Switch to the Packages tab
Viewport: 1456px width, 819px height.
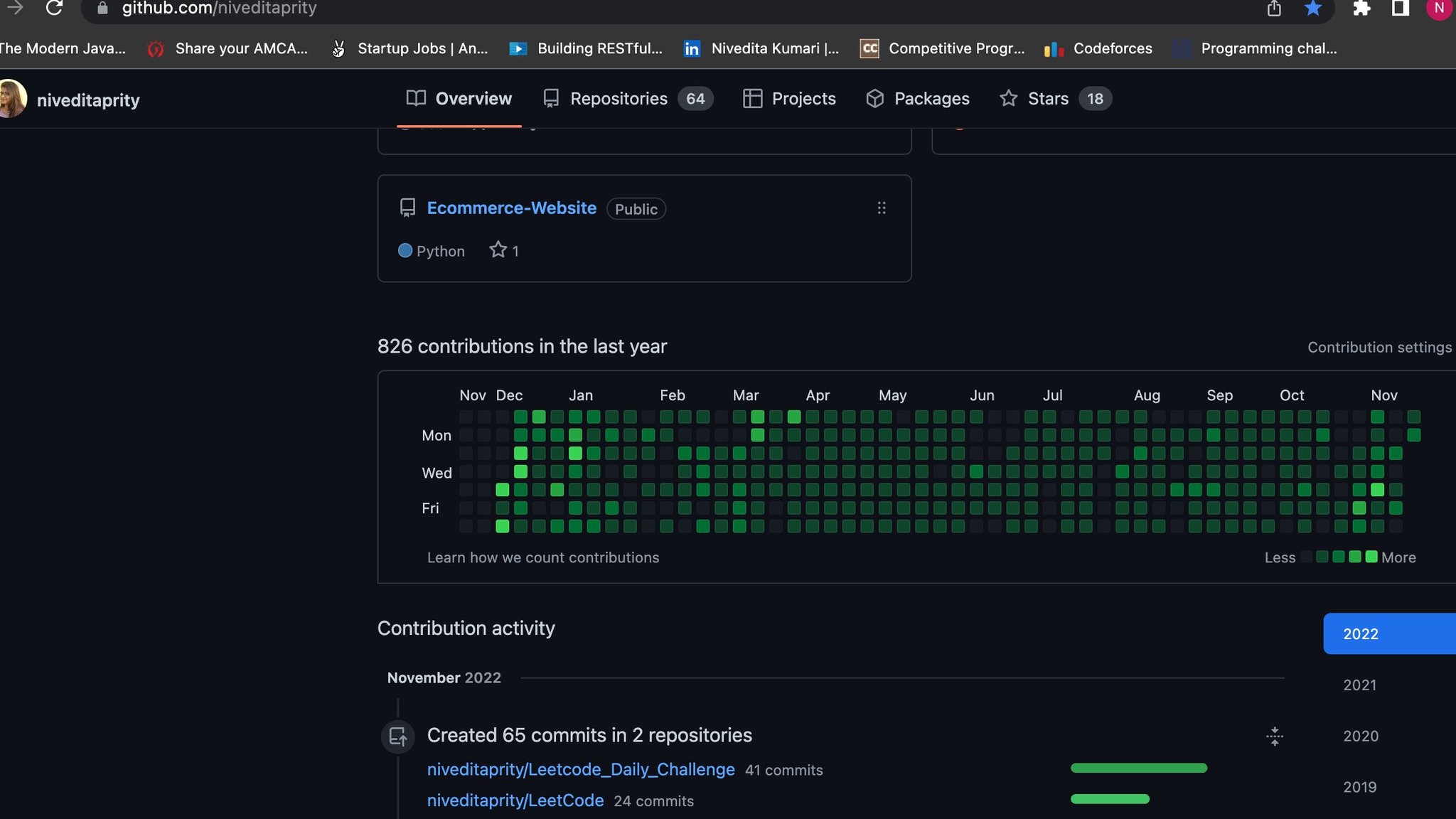[918, 99]
